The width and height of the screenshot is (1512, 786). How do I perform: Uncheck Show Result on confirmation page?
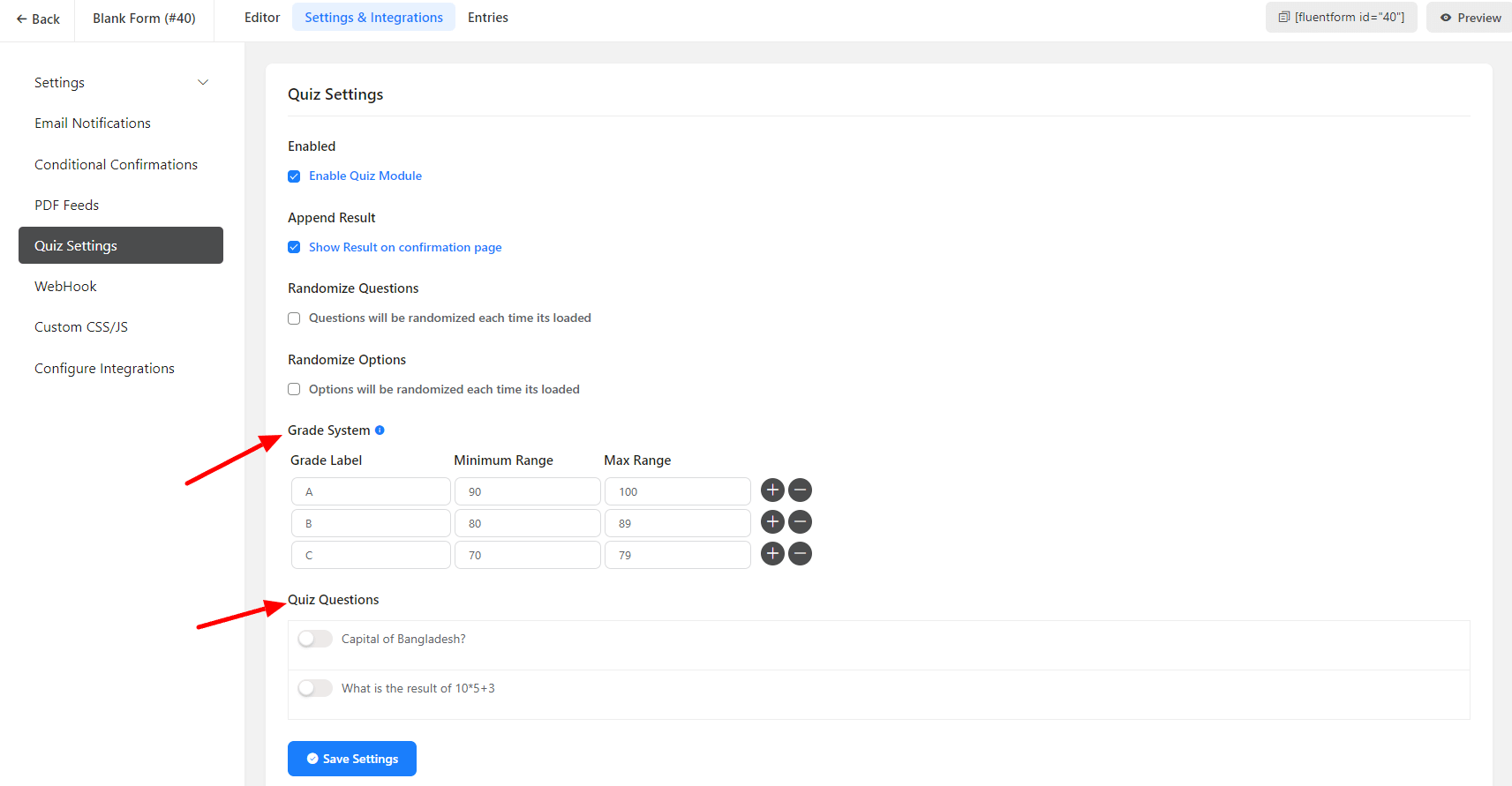pos(294,248)
